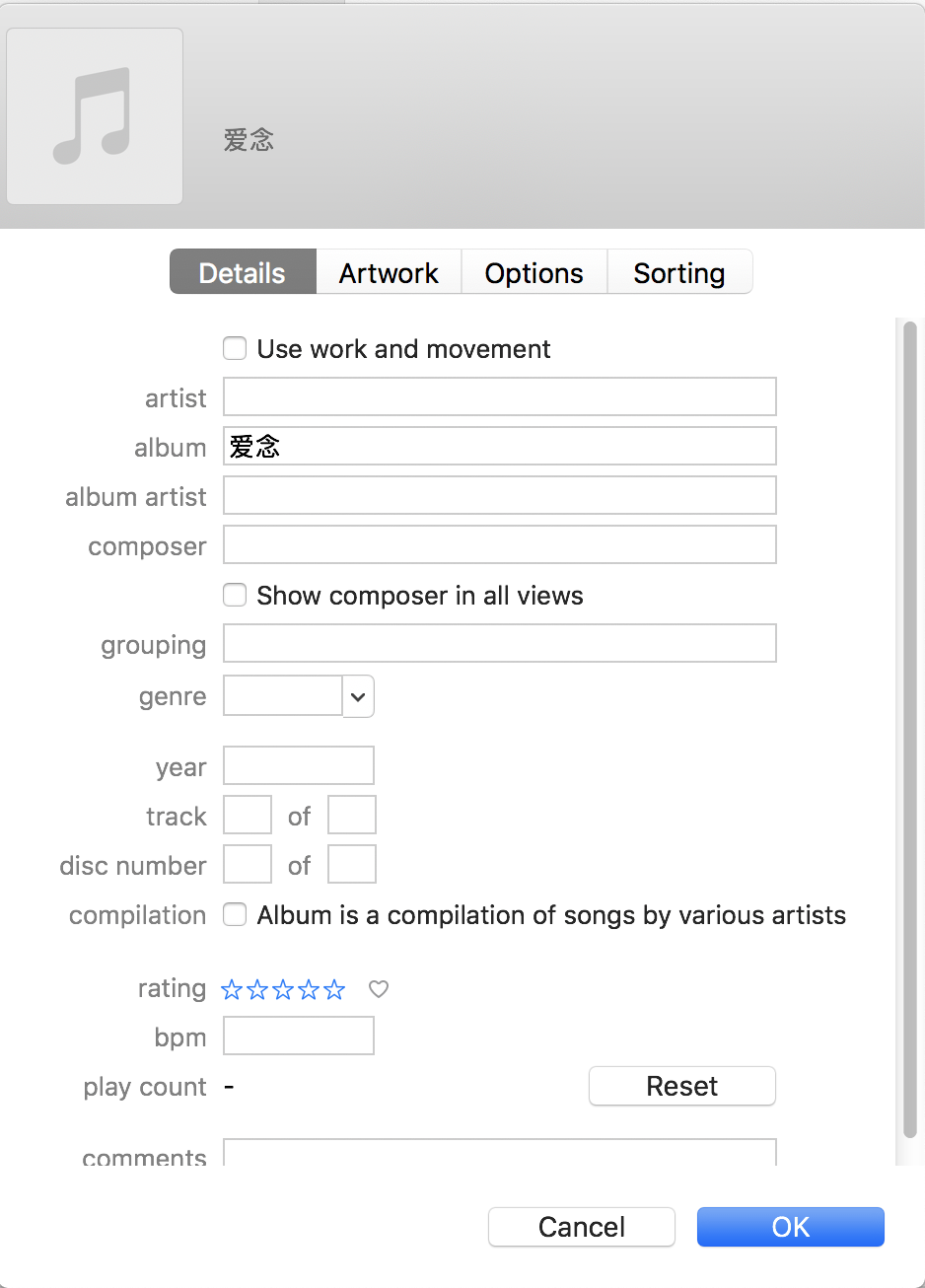The width and height of the screenshot is (925, 1288).
Task: Click the vertical scrollbar of details pane
Action: (x=909, y=730)
